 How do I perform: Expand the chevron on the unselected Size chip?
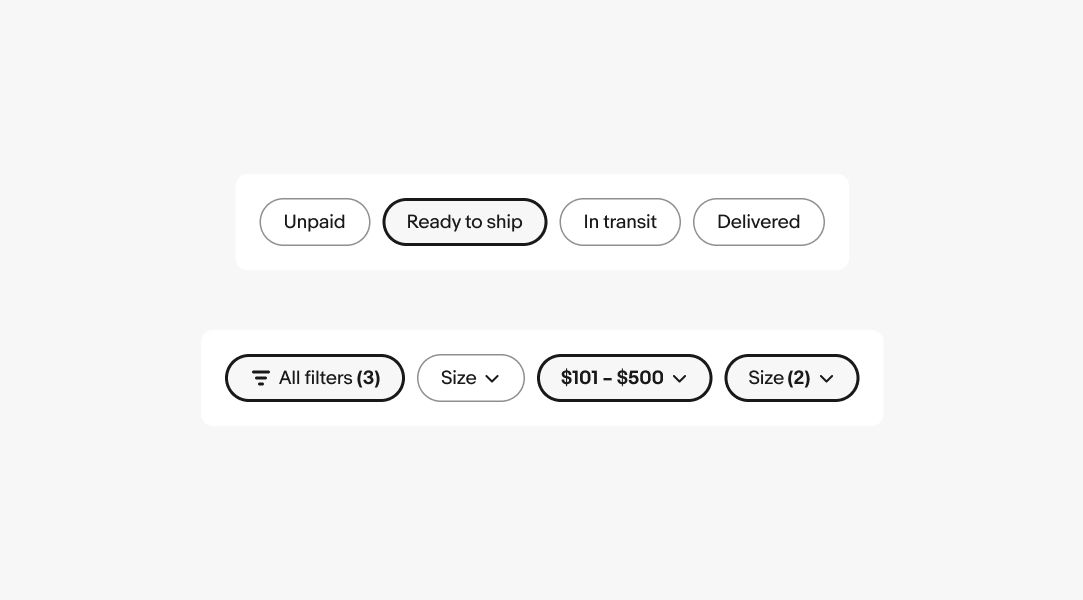tap(492, 379)
